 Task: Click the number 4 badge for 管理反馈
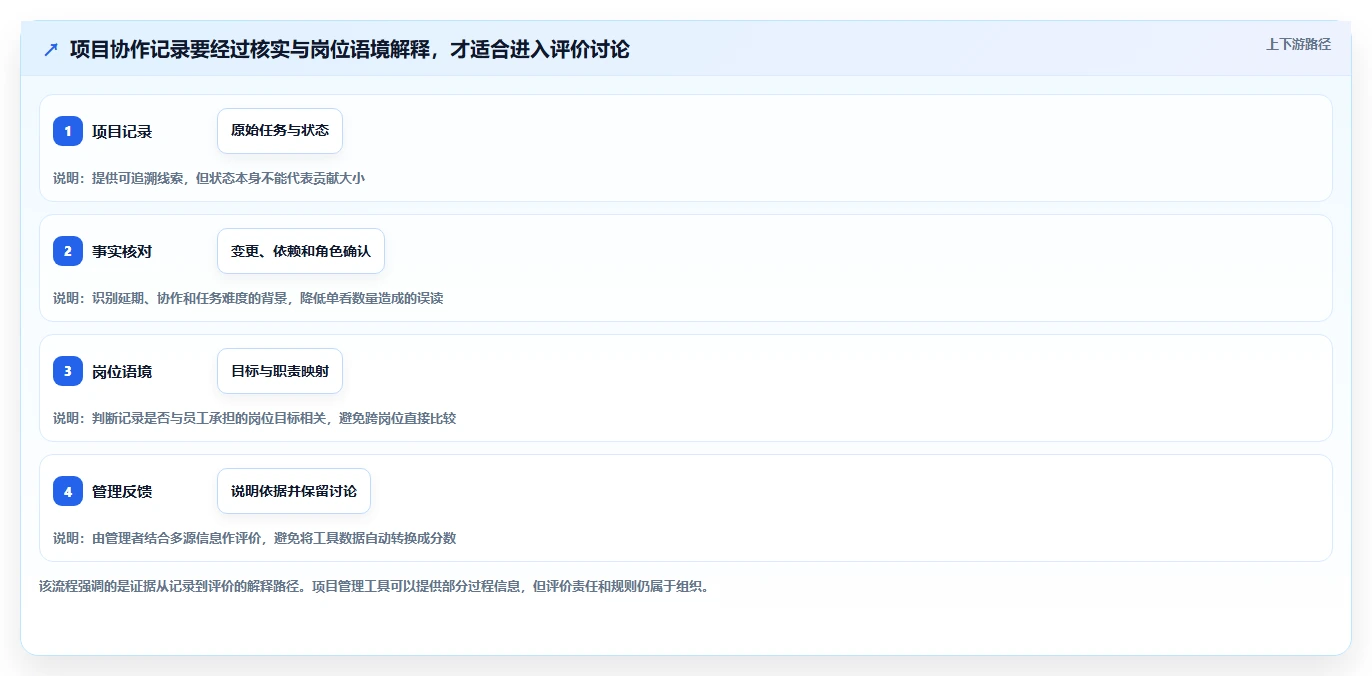click(x=68, y=491)
